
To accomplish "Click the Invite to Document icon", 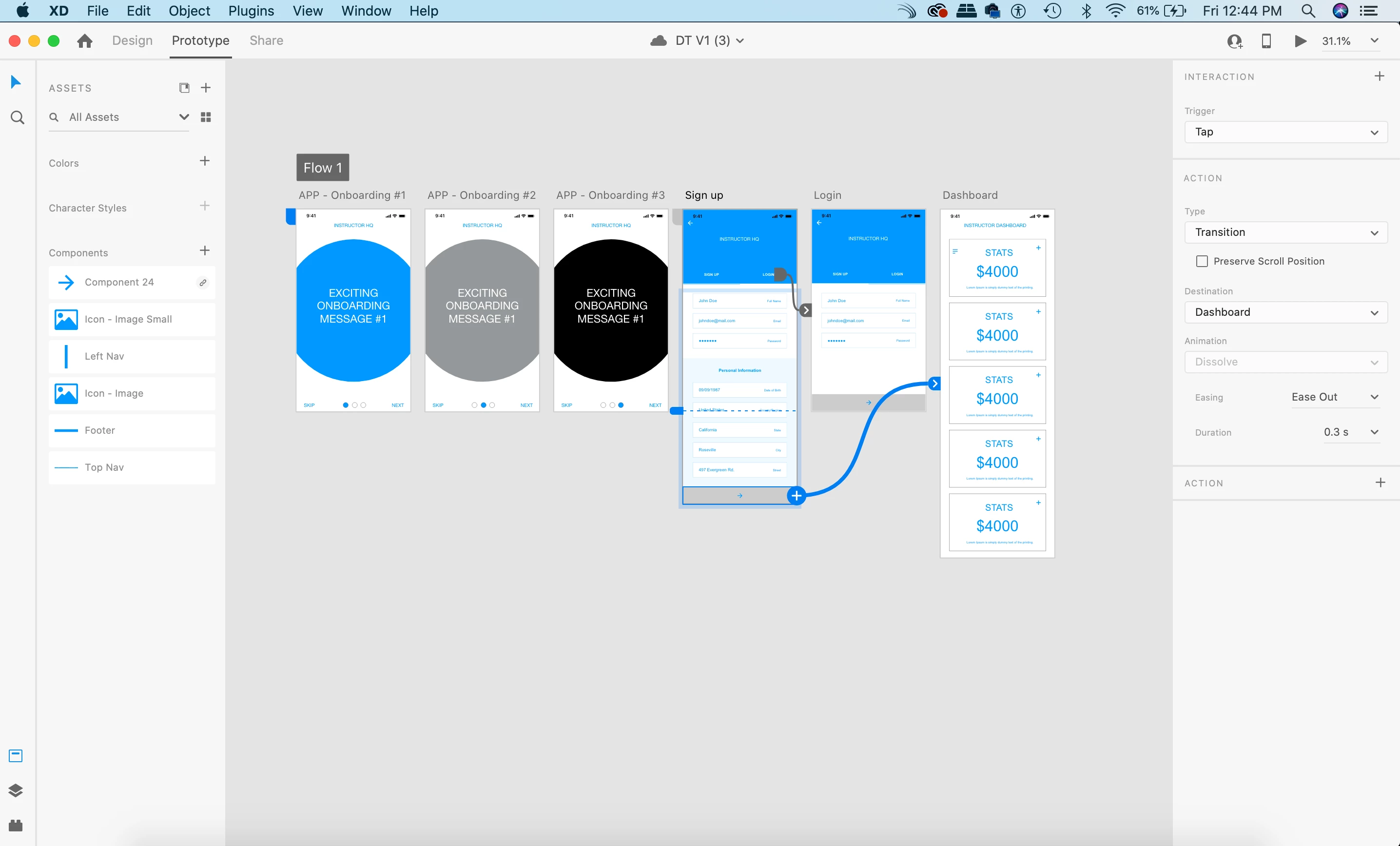I will click(1235, 41).
